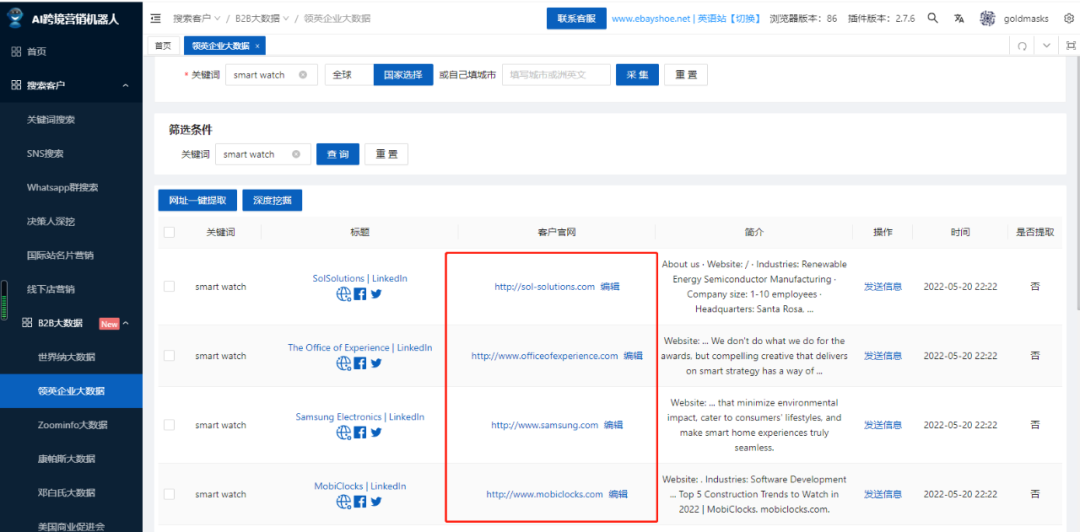The image size is (1080, 532).
Task: Click the refresh tab icon
Action: click(1022, 46)
